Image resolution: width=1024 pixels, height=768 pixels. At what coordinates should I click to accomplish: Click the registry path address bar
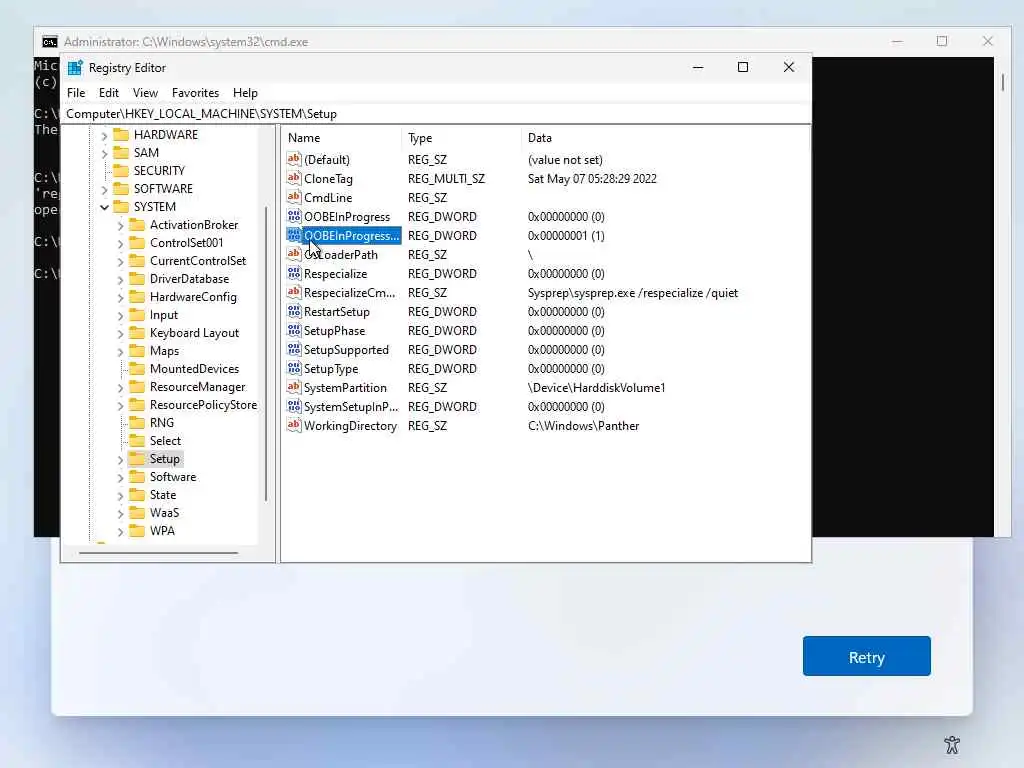(436, 114)
